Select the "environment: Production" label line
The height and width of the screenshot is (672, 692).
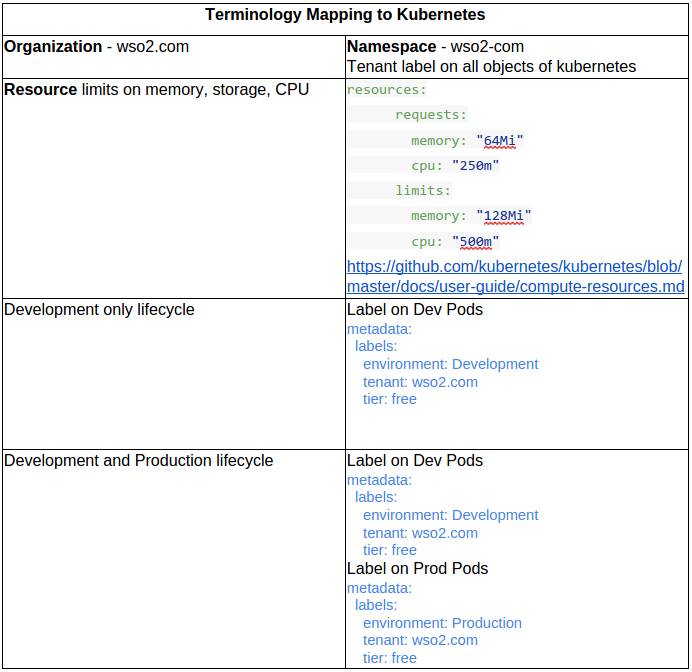click(442, 623)
